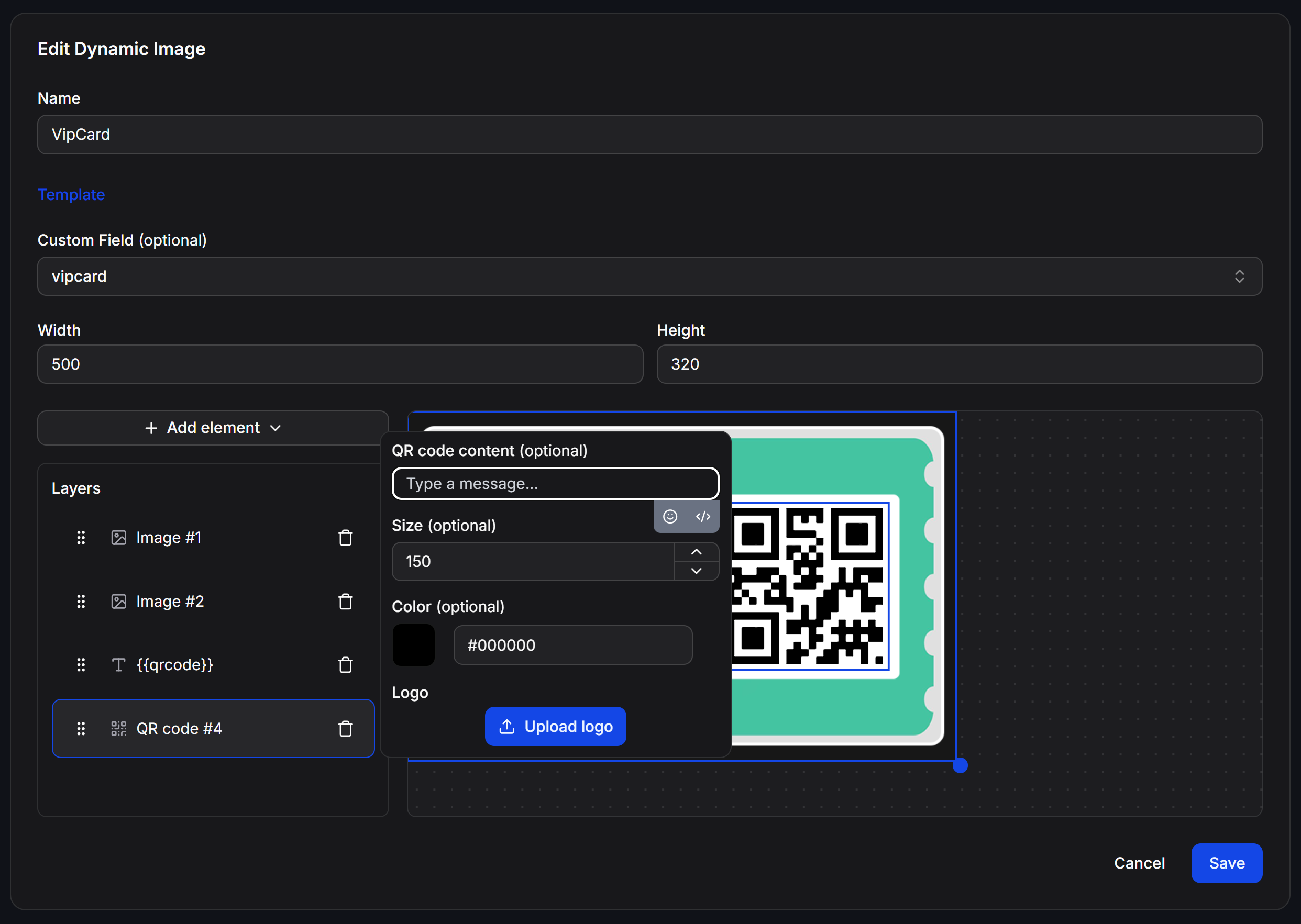
Task: Grab the drag handle of Image #2
Action: tap(81, 602)
